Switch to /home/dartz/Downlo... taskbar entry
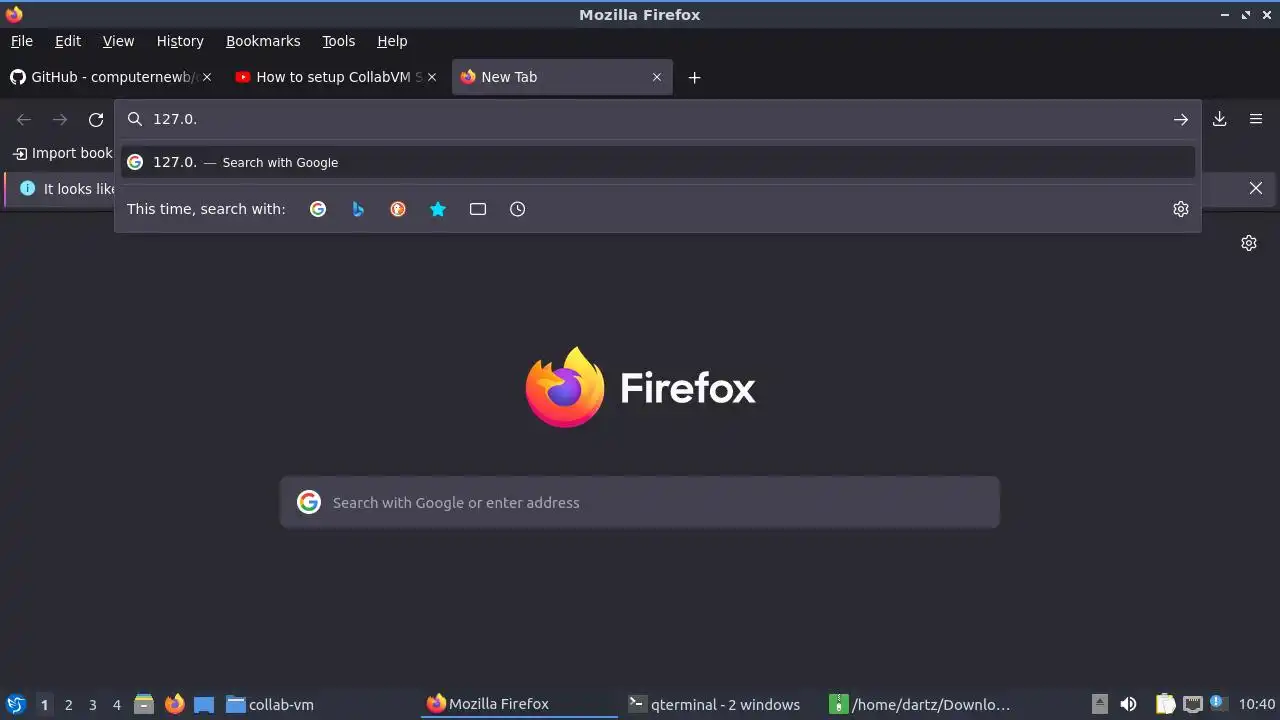The image size is (1280, 720). tap(922, 704)
